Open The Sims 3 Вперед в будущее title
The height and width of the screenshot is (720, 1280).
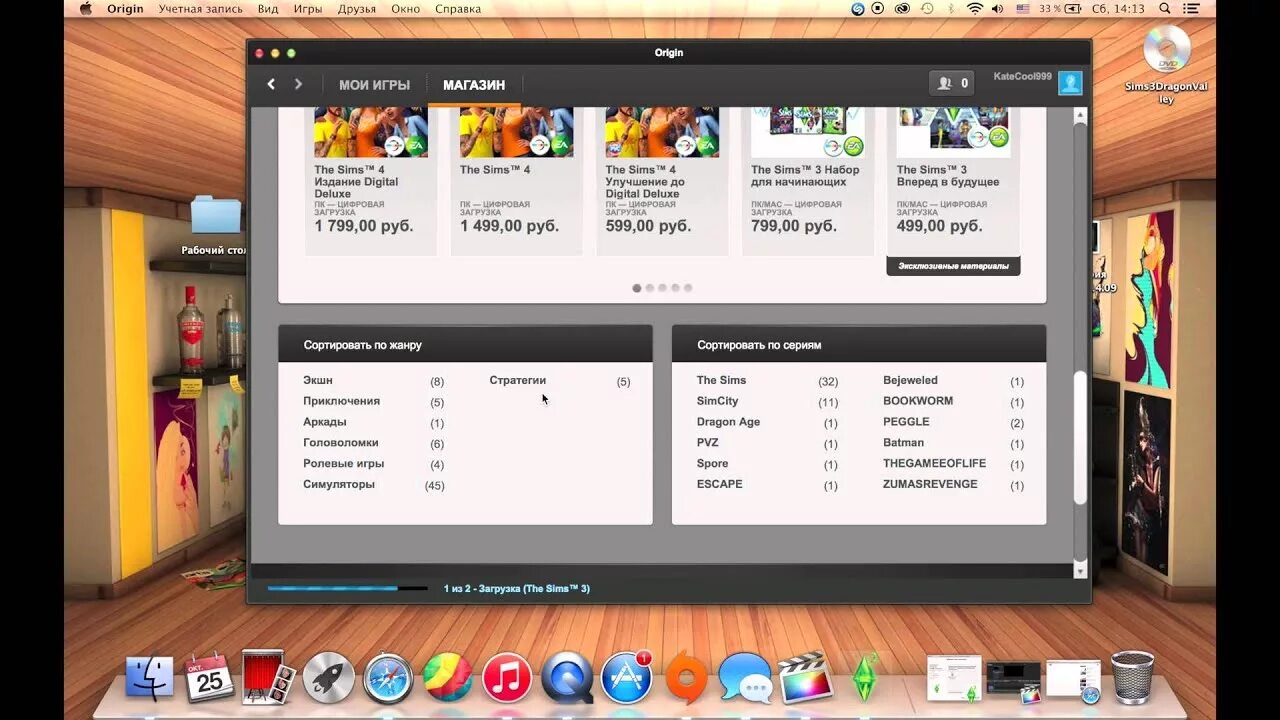click(947, 176)
